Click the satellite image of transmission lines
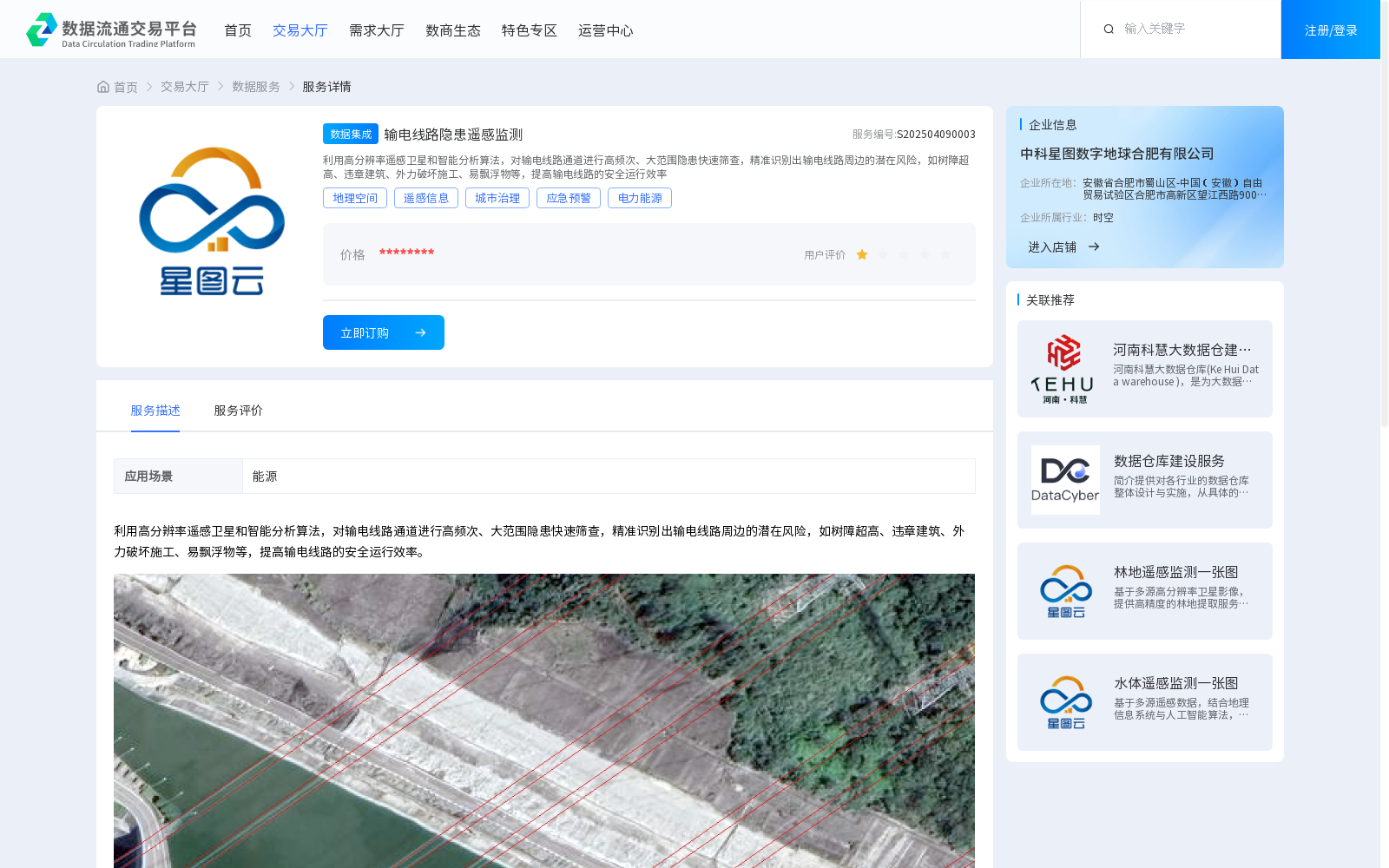 [544, 720]
